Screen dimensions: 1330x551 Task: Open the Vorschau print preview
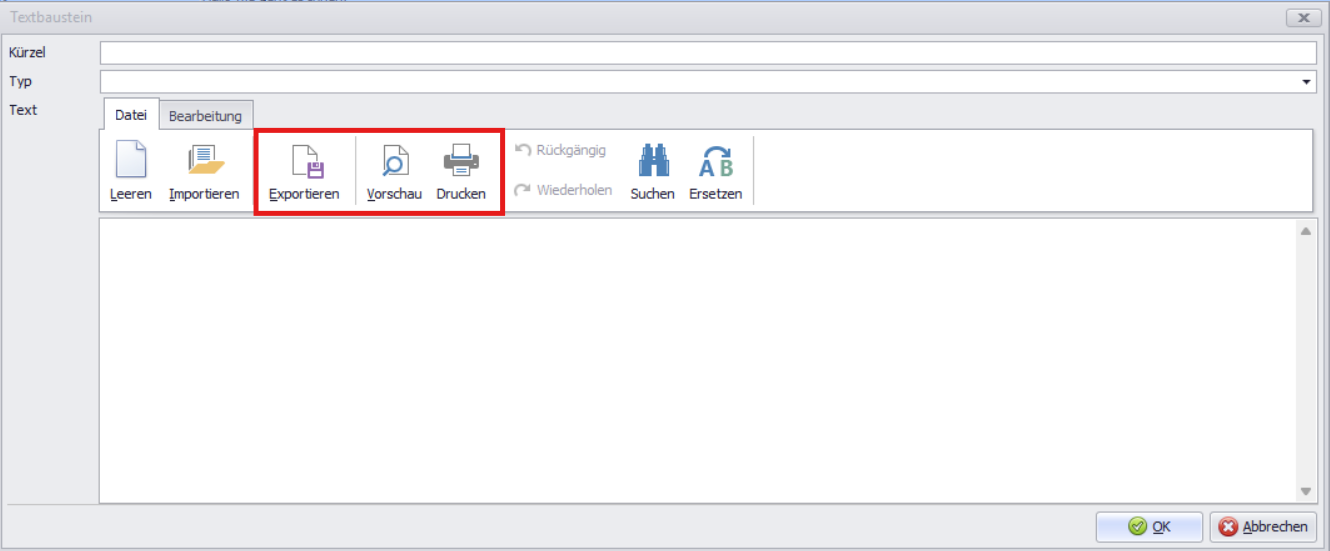click(x=394, y=162)
